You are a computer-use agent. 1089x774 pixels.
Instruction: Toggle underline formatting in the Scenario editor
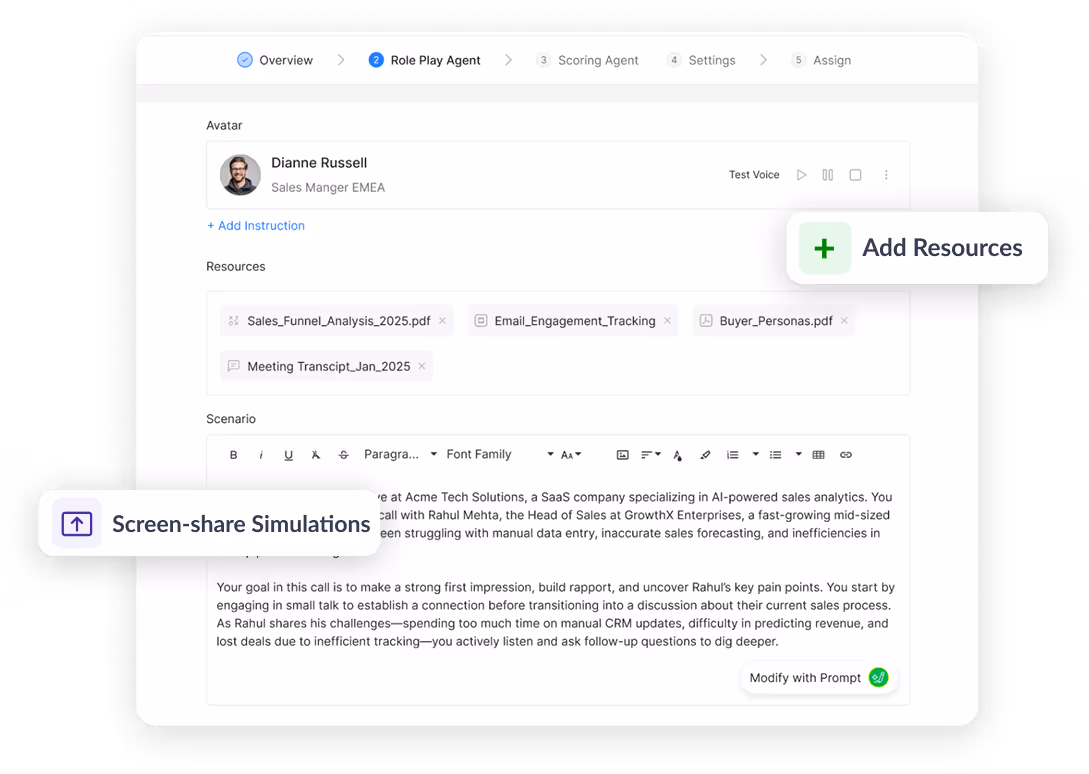pos(288,454)
